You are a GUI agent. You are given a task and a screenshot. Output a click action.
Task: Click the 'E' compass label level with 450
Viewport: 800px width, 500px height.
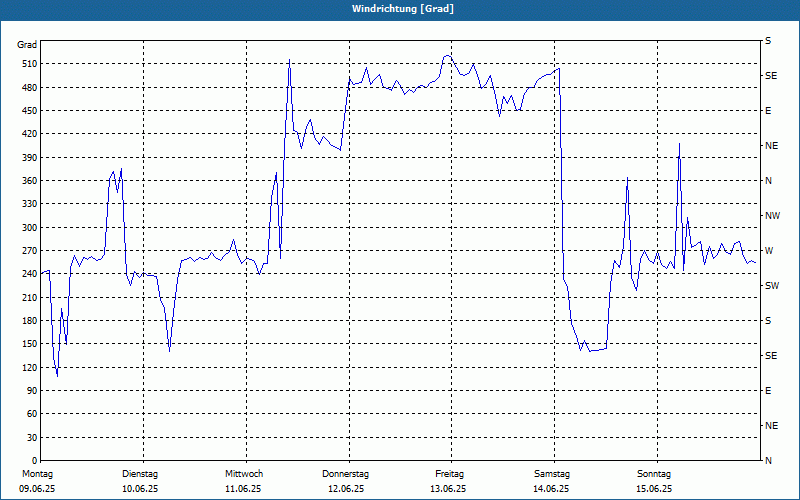point(768,111)
